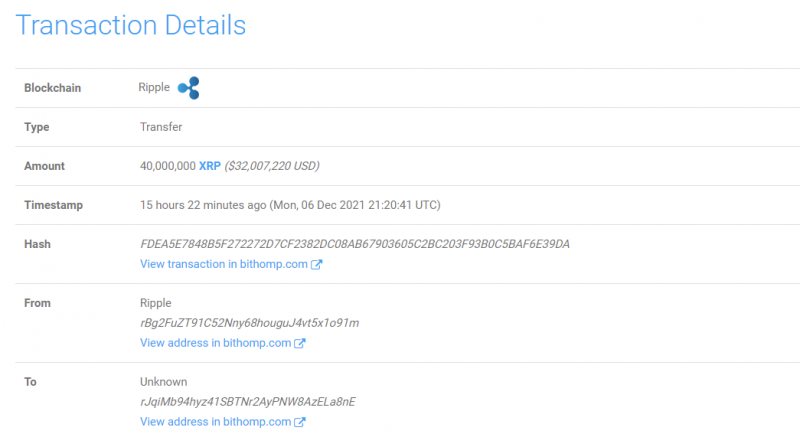This screenshot has height=447, width=800.
Task: Open View transaction in bithomp.com link
Action: pos(224,264)
